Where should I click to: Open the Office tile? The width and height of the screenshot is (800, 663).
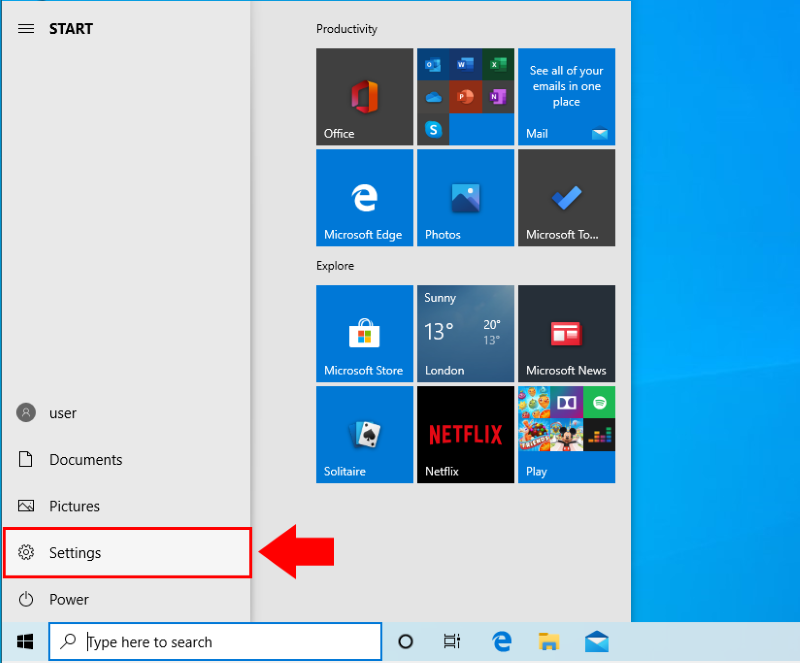(x=364, y=97)
